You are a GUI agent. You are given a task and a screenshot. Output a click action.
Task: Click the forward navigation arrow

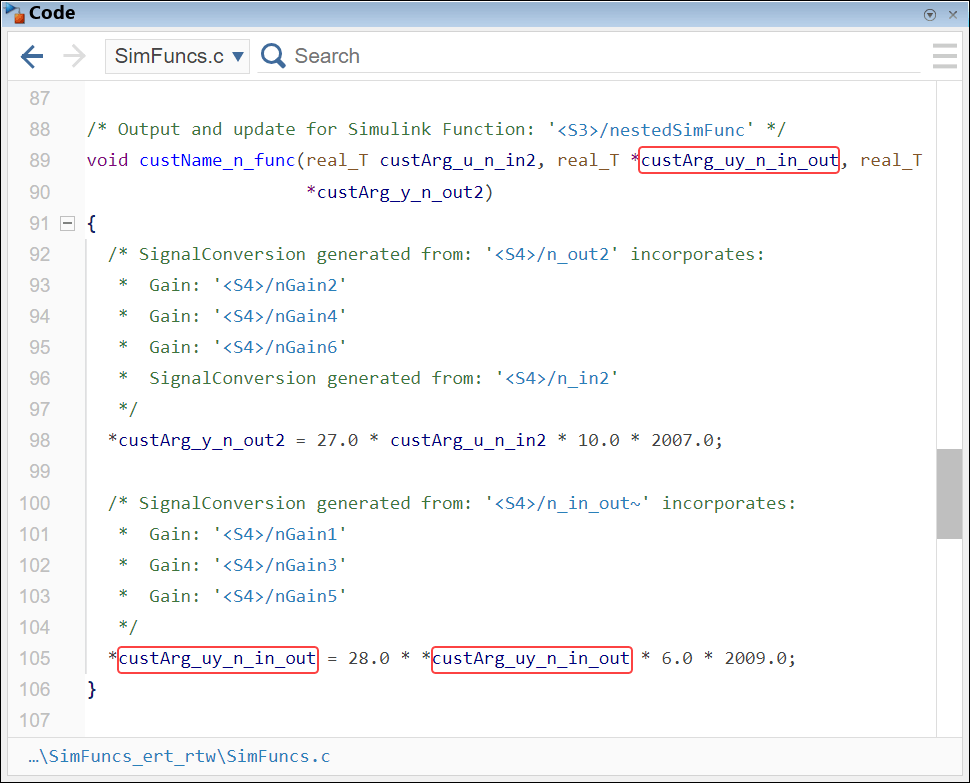point(72,56)
